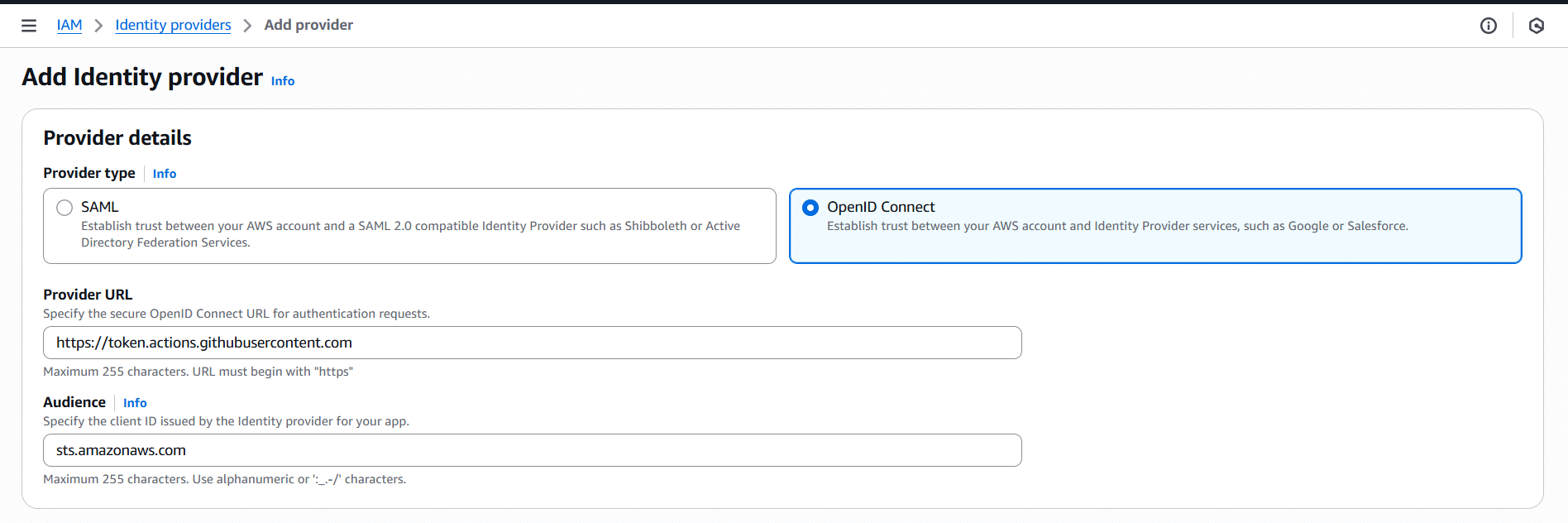This screenshot has height=523, width=1568.
Task: Open Info link beside page title
Action: tap(283, 81)
